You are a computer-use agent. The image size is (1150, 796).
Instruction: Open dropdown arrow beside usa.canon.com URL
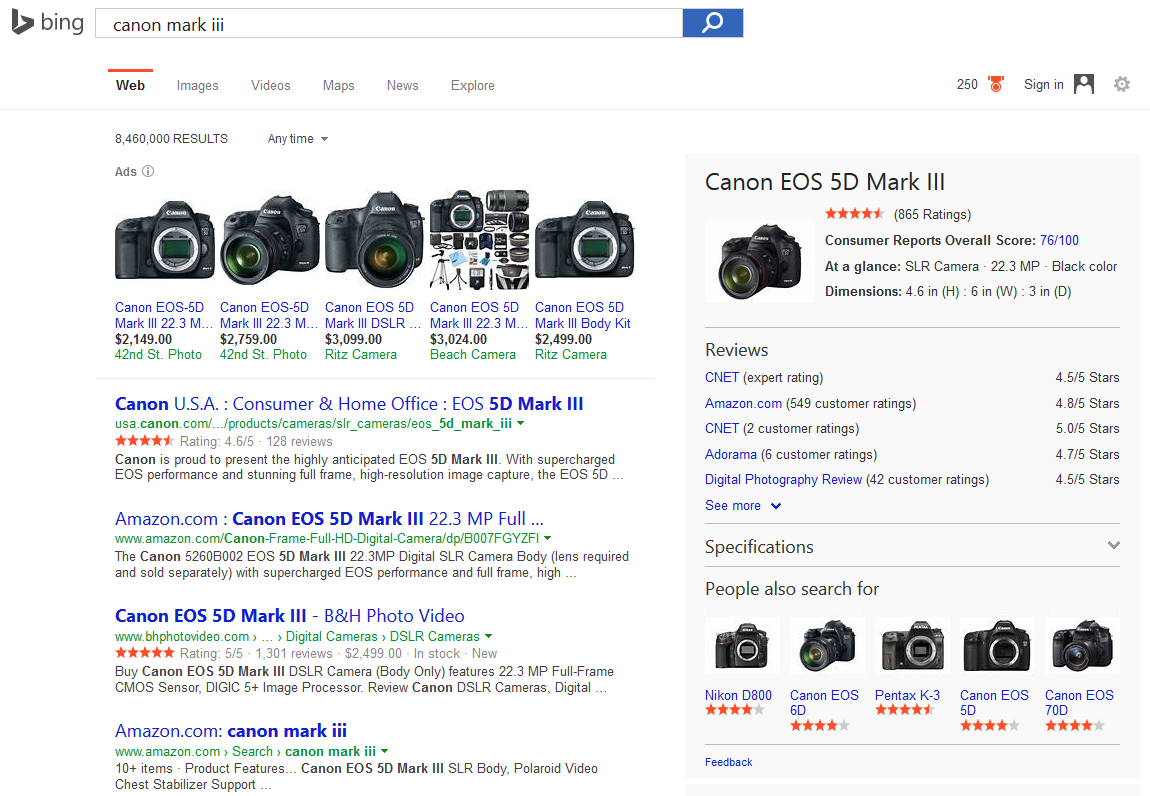click(x=520, y=424)
